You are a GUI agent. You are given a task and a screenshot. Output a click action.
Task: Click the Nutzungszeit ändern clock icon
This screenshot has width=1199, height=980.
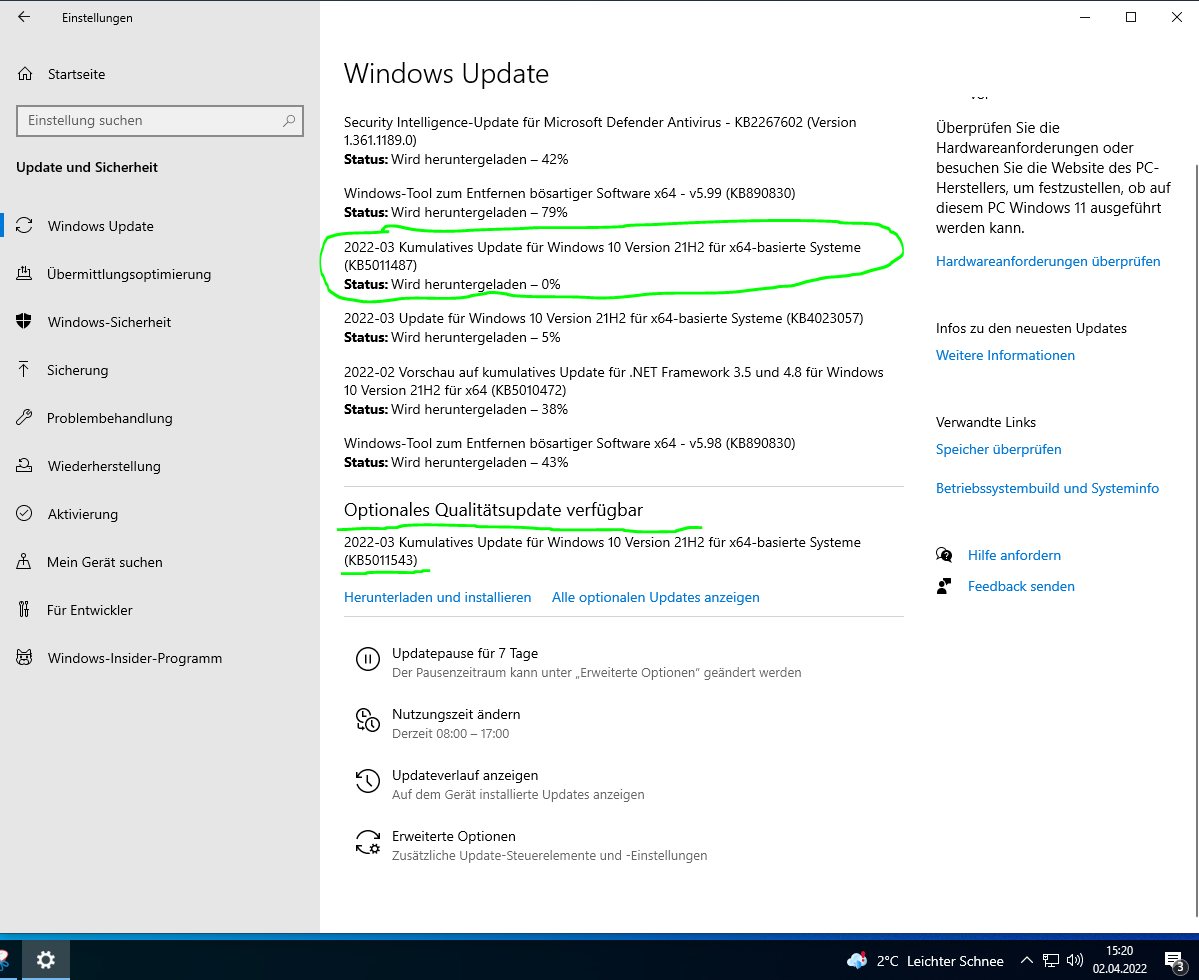pos(368,720)
